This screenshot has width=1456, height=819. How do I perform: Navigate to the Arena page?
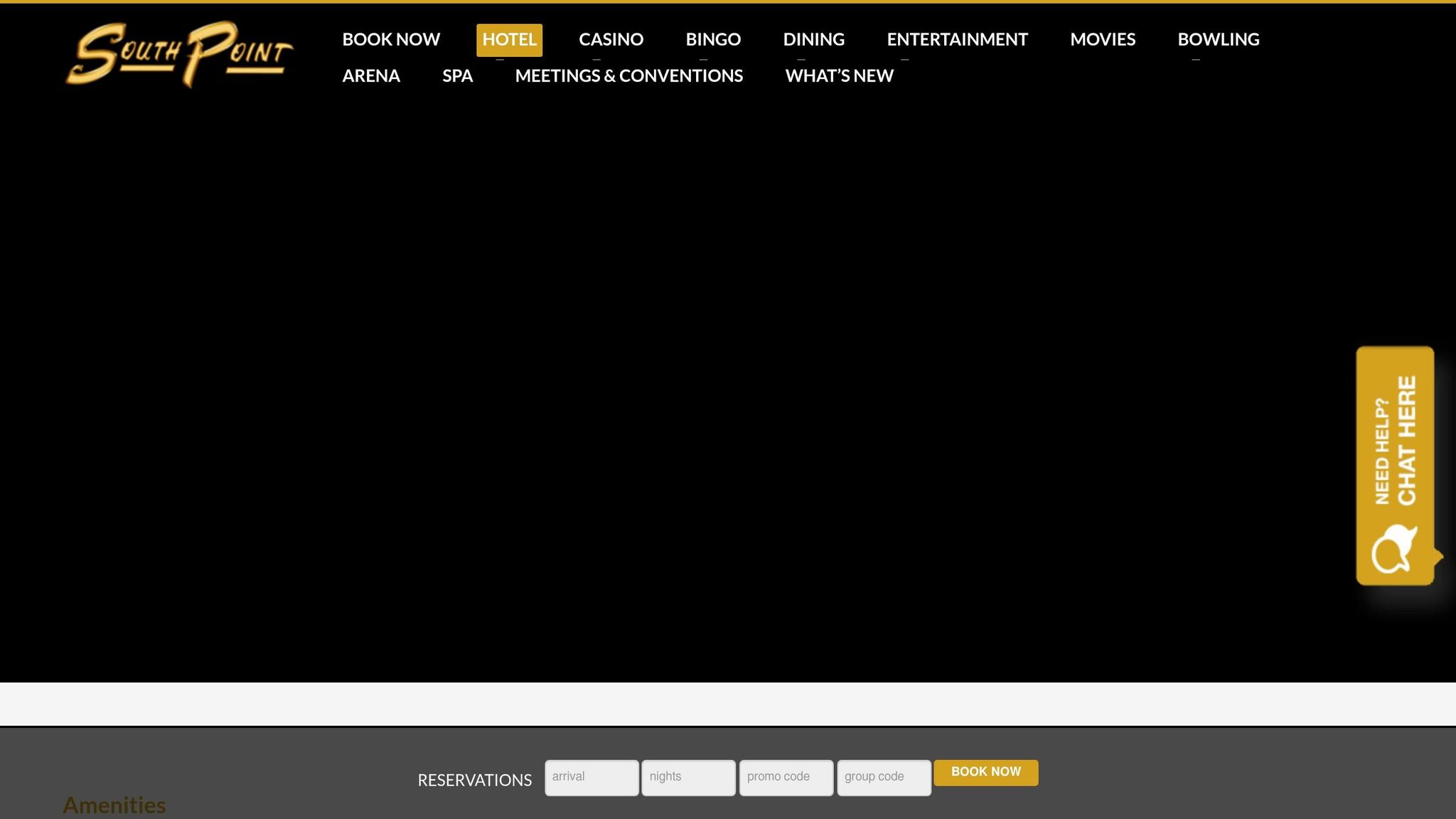point(371,76)
